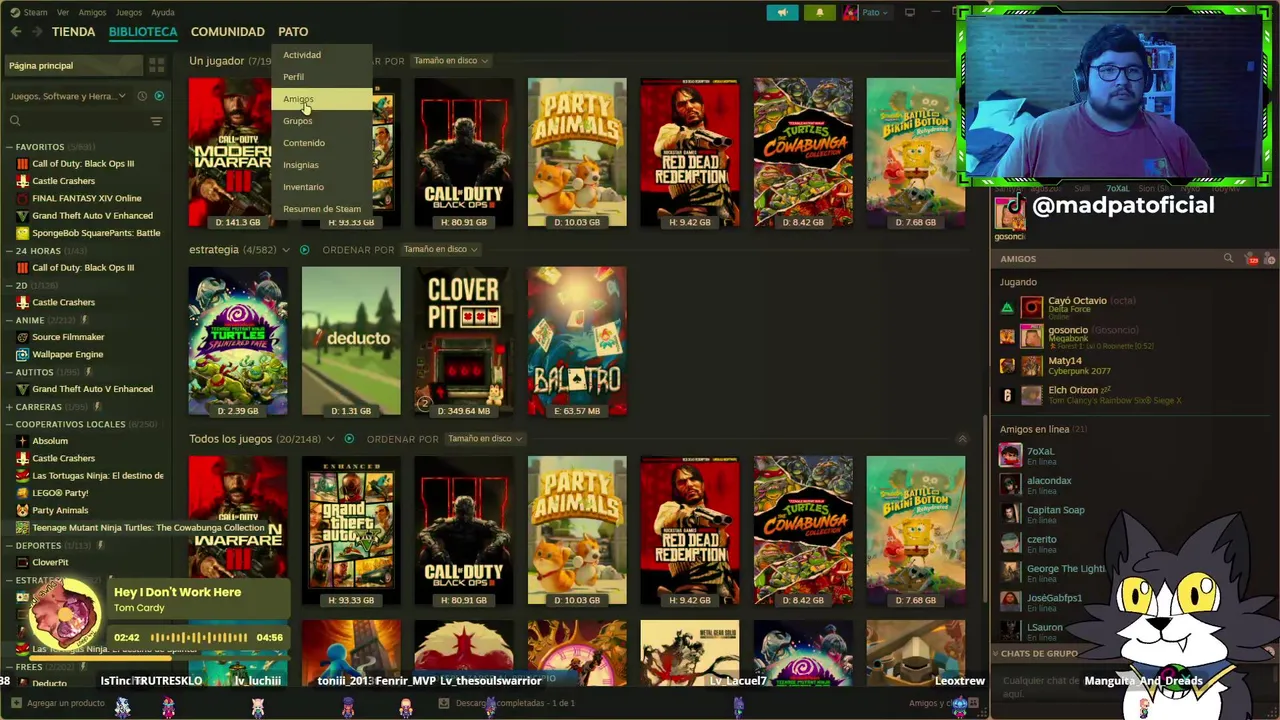This screenshot has width=1280, height=720.
Task: Go forward with the right arrow in Steam navigation
Action: click(37, 32)
